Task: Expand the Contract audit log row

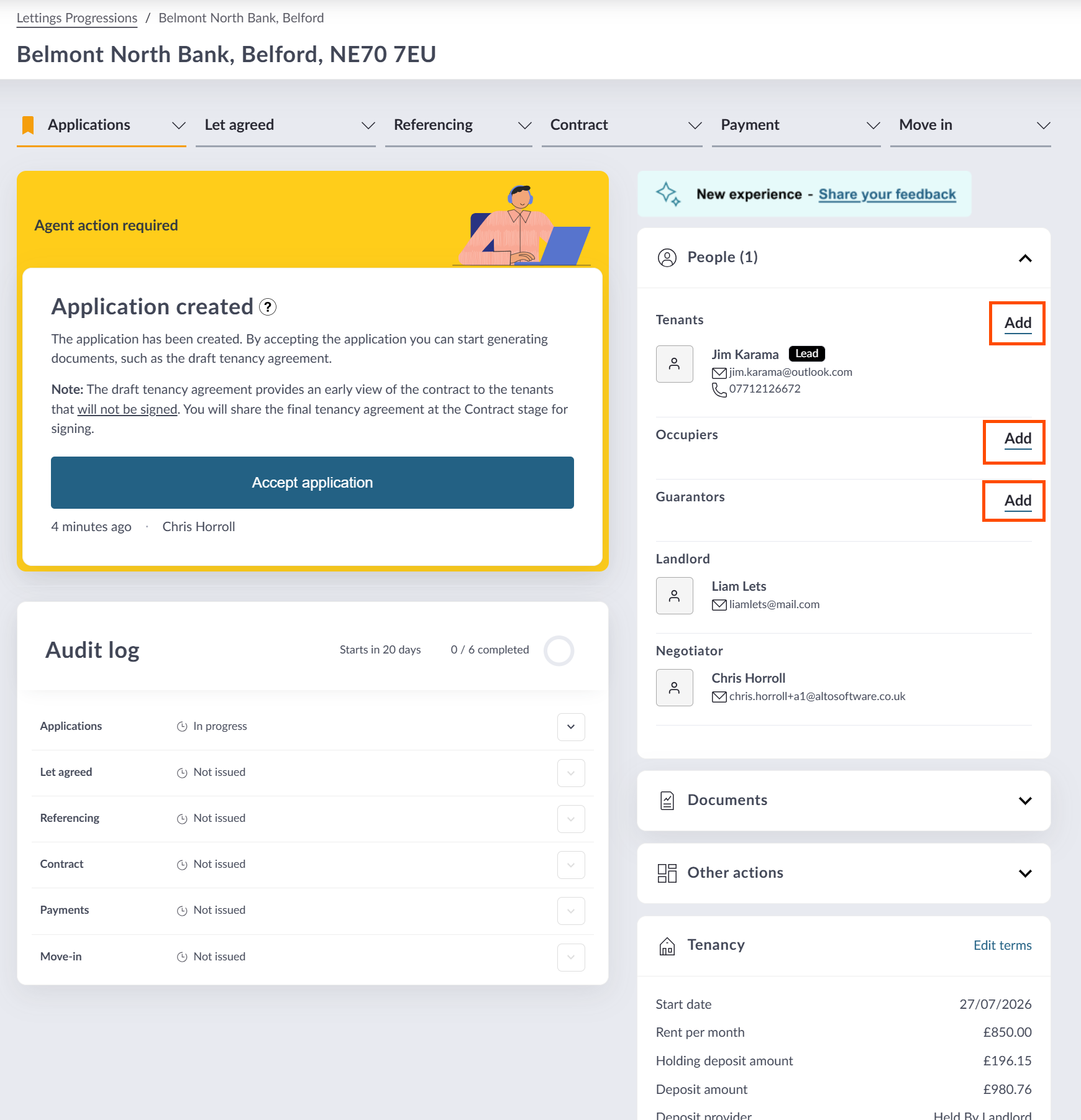Action: (x=571, y=865)
